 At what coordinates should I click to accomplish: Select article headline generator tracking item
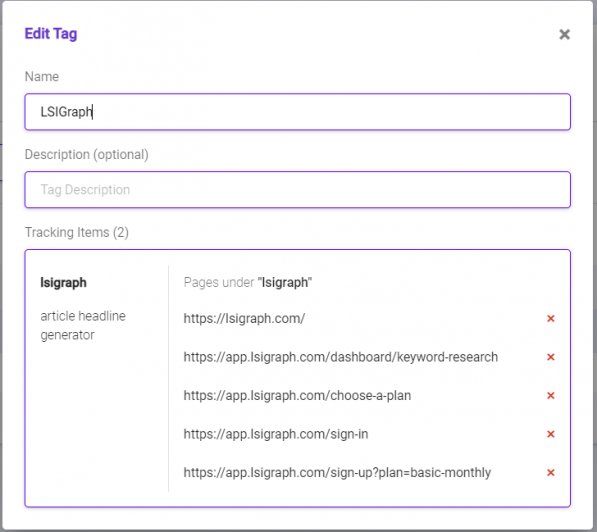click(83, 325)
